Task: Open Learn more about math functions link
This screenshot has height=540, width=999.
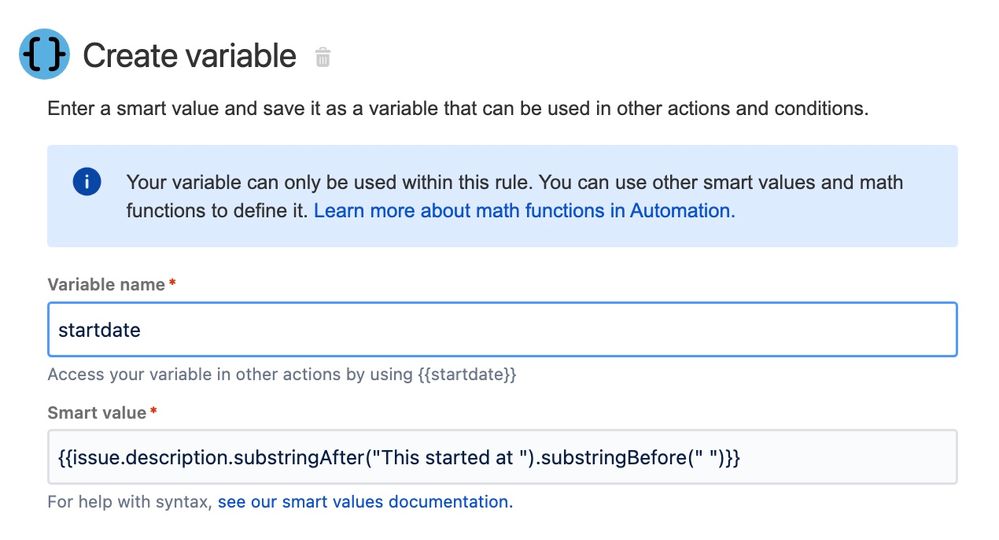Action: click(x=524, y=211)
